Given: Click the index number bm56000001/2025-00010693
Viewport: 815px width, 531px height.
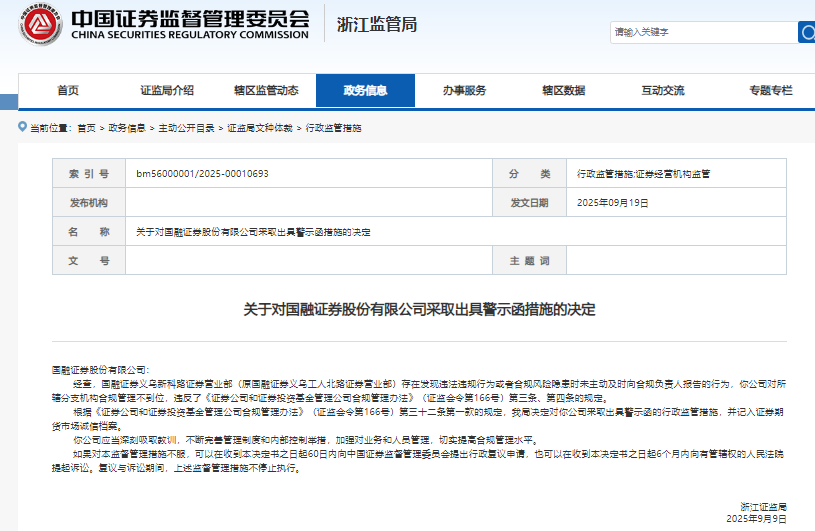Looking at the screenshot, I should click(x=202, y=174).
